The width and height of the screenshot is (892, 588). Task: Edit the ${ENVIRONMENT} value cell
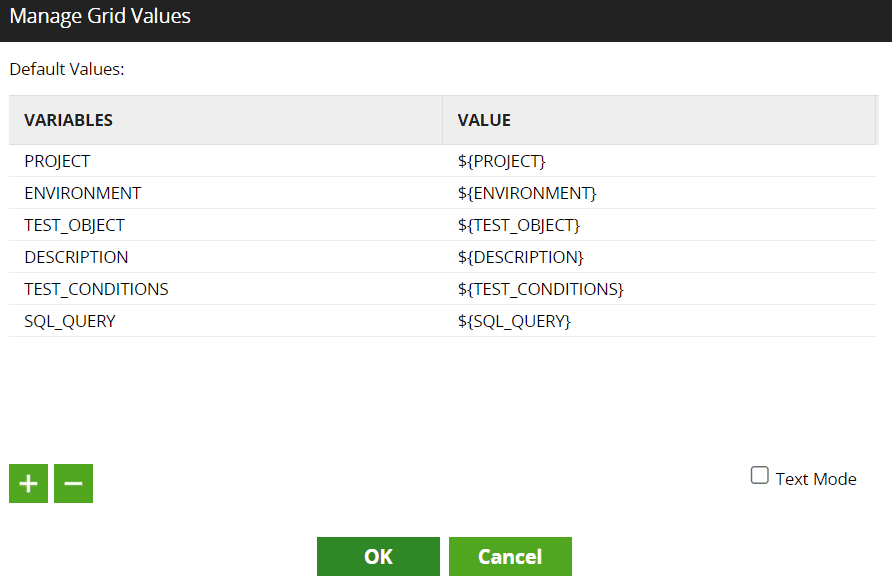tap(527, 193)
